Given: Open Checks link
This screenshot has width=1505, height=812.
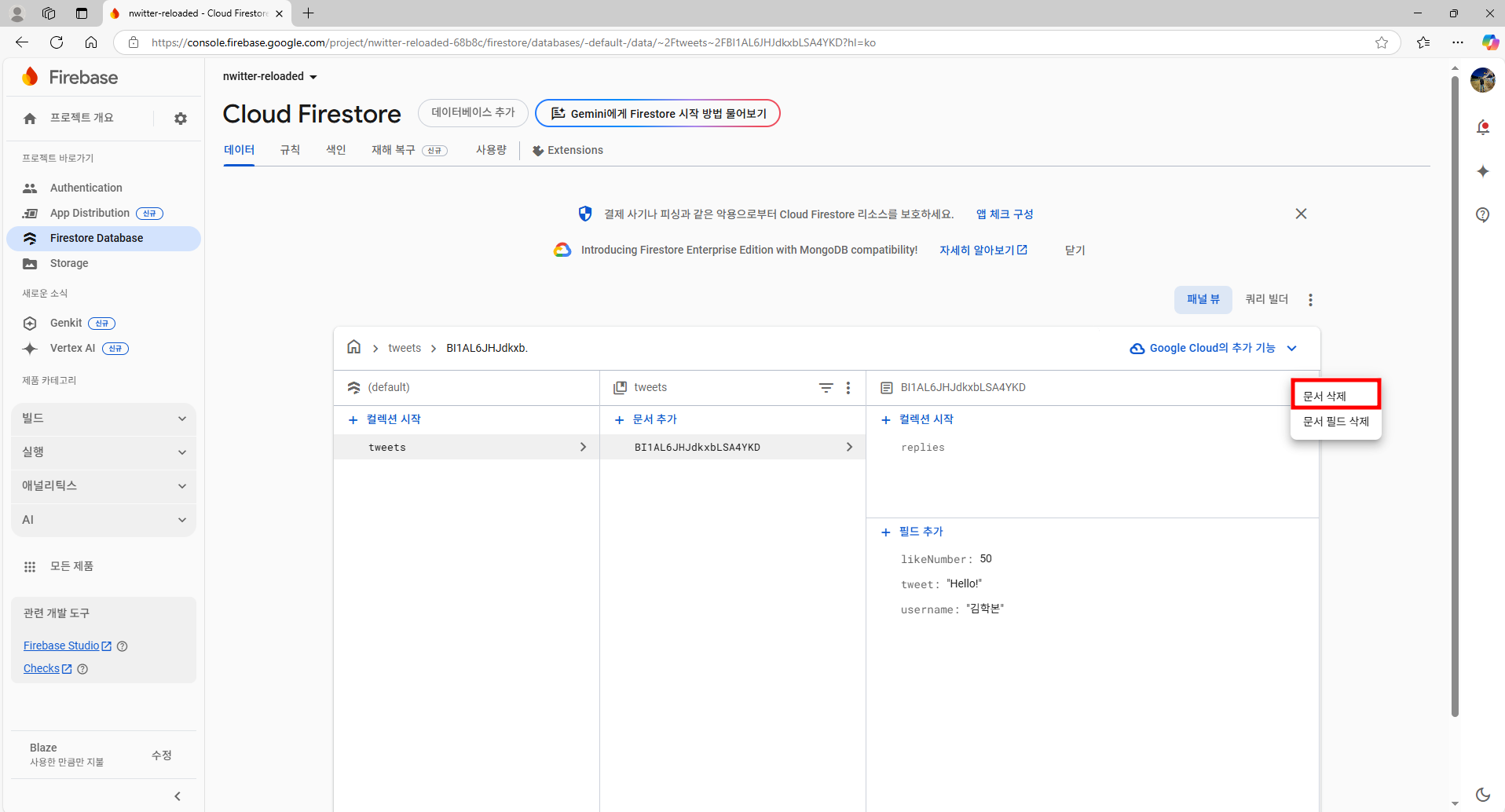Looking at the screenshot, I should [47, 668].
